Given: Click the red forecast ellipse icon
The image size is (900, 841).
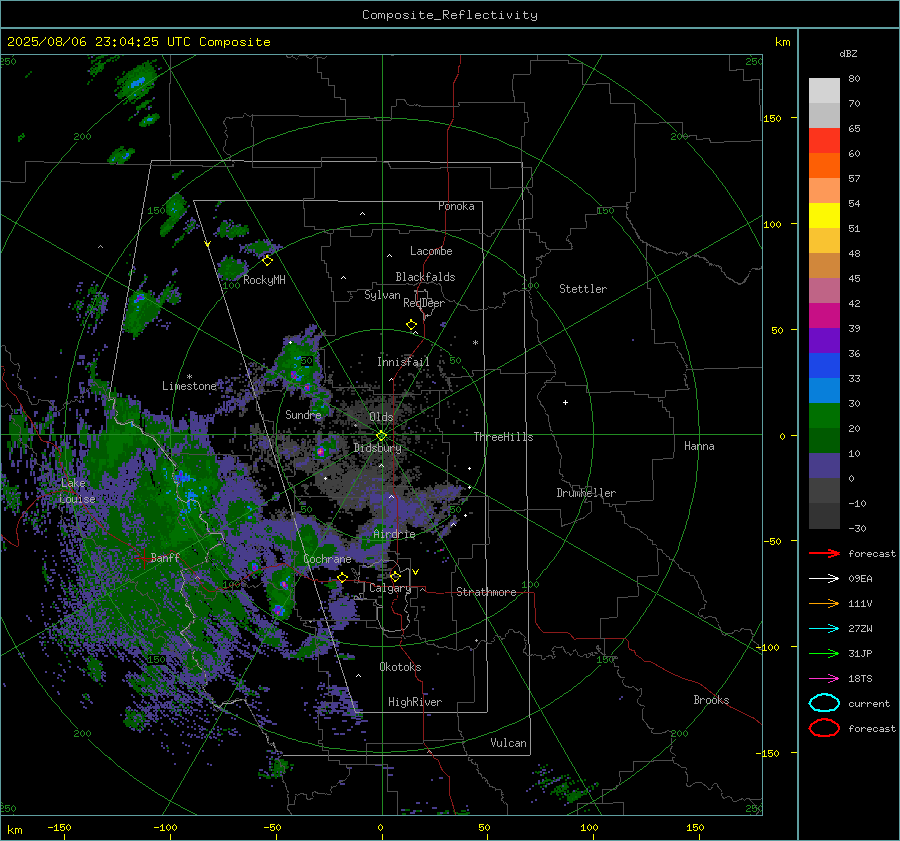Looking at the screenshot, I should click(824, 728).
